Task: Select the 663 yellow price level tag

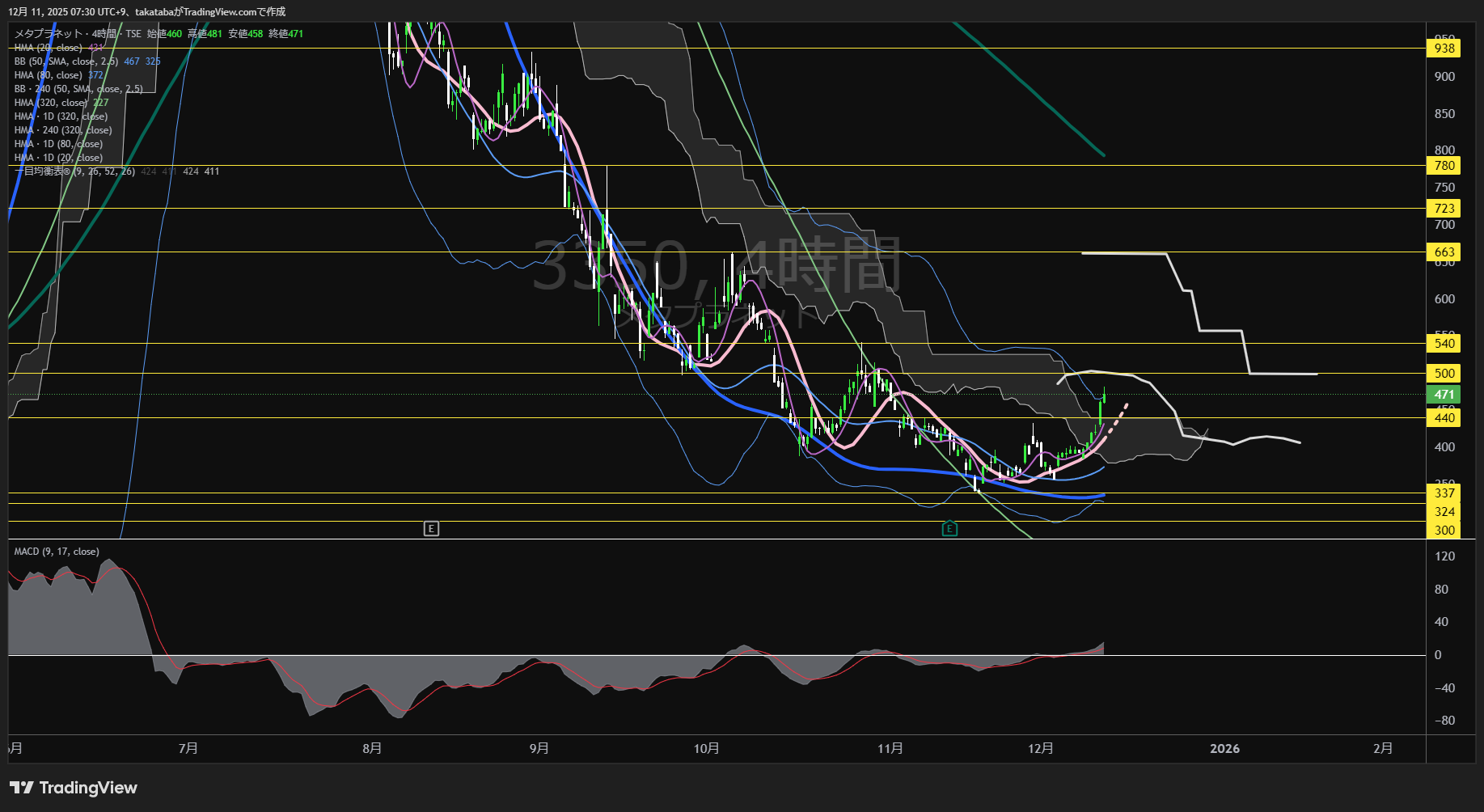Action: click(1444, 252)
